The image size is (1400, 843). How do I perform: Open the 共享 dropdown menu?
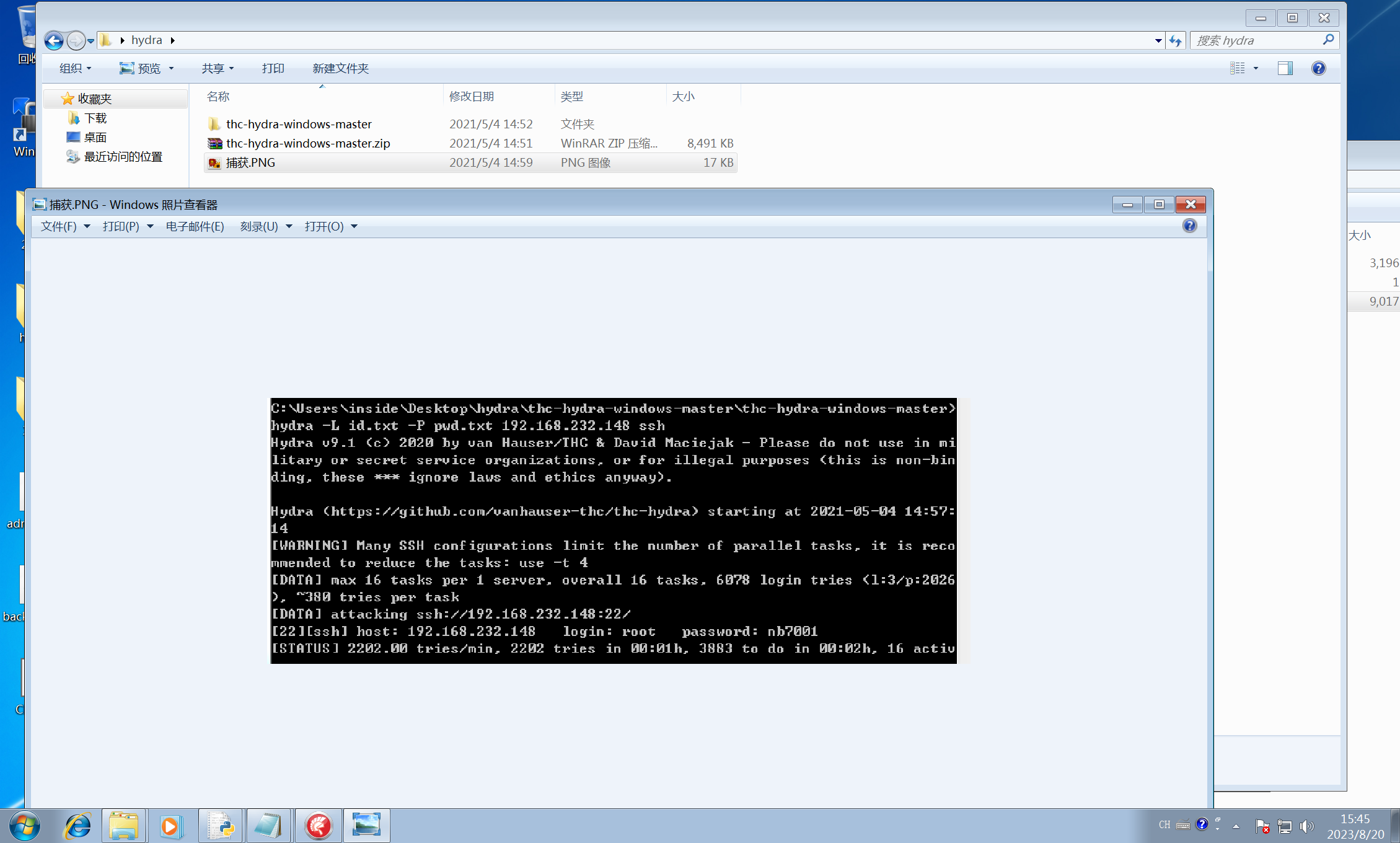218,68
